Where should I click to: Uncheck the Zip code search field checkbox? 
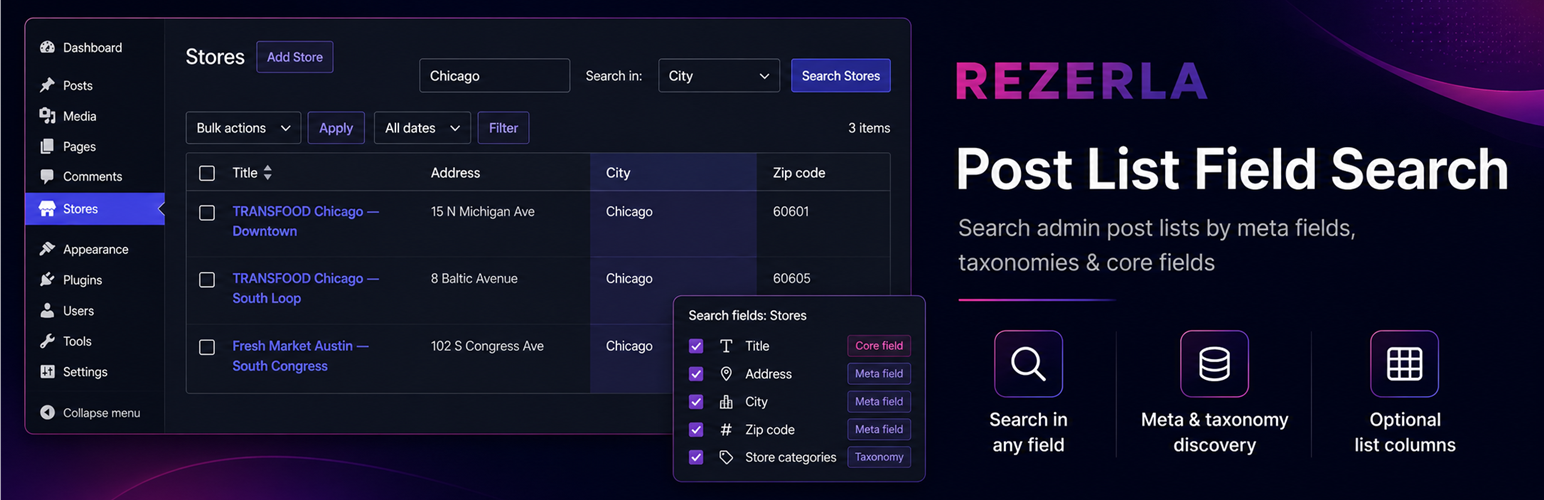[696, 430]
